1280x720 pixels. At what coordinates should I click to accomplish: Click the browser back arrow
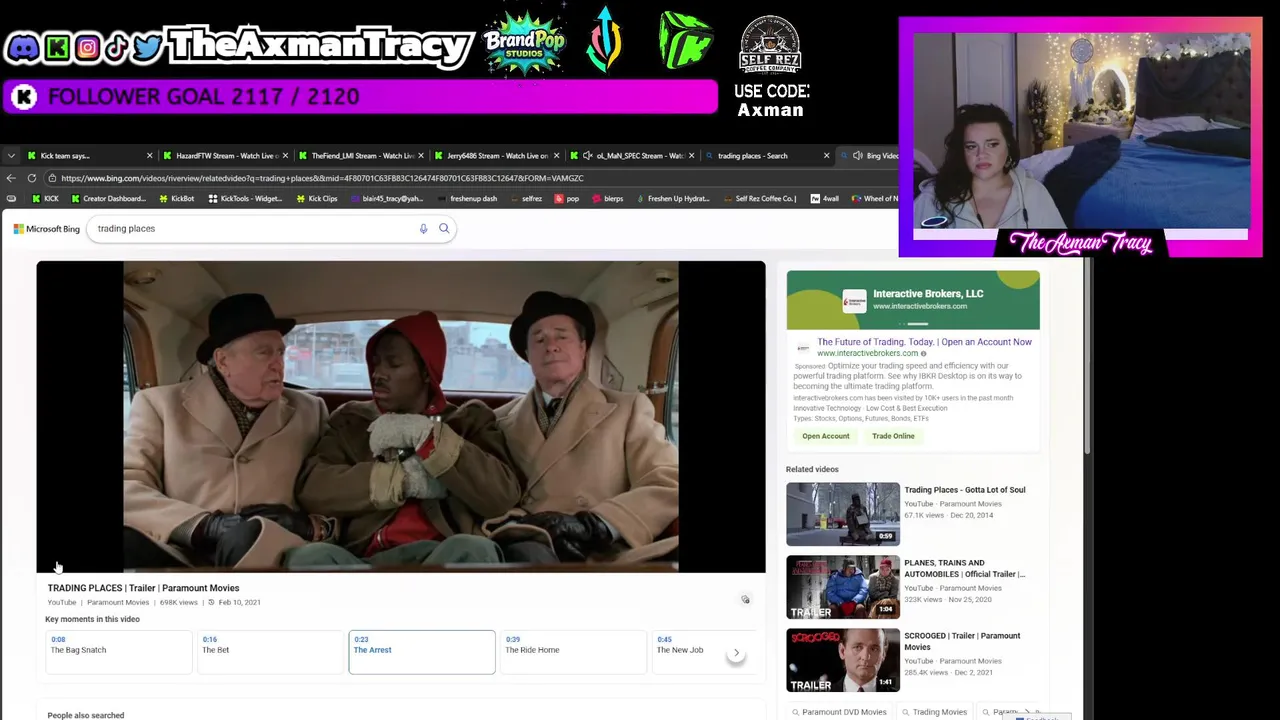point(11,178)
